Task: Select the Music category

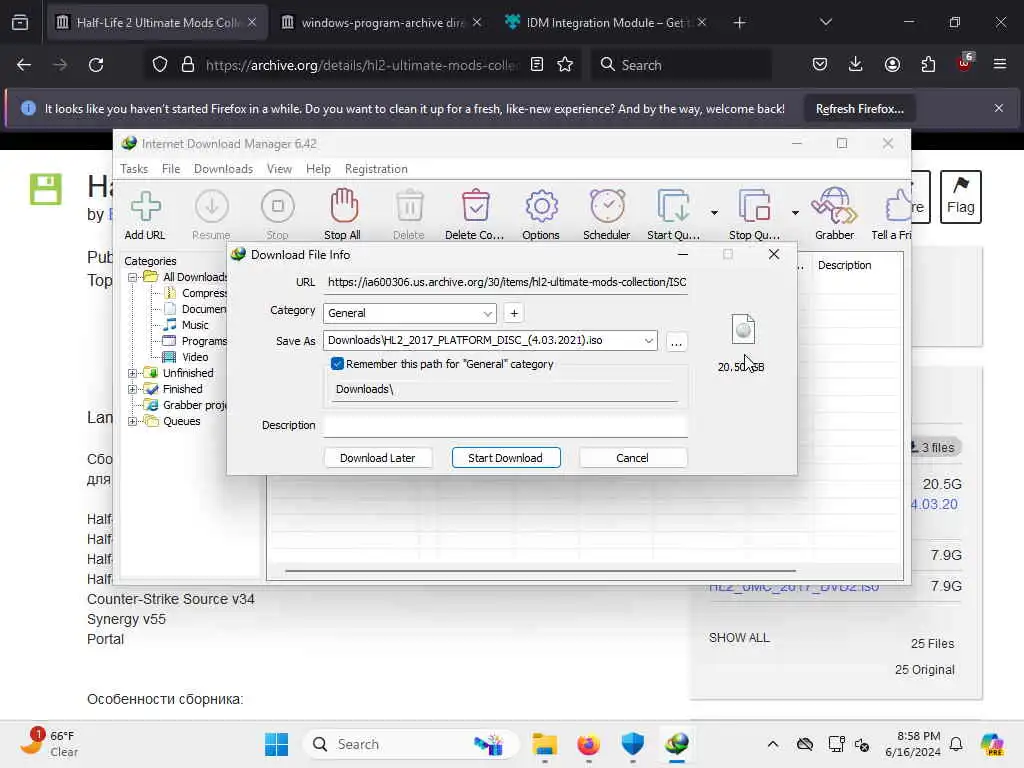Action: [x=195, y=325]
